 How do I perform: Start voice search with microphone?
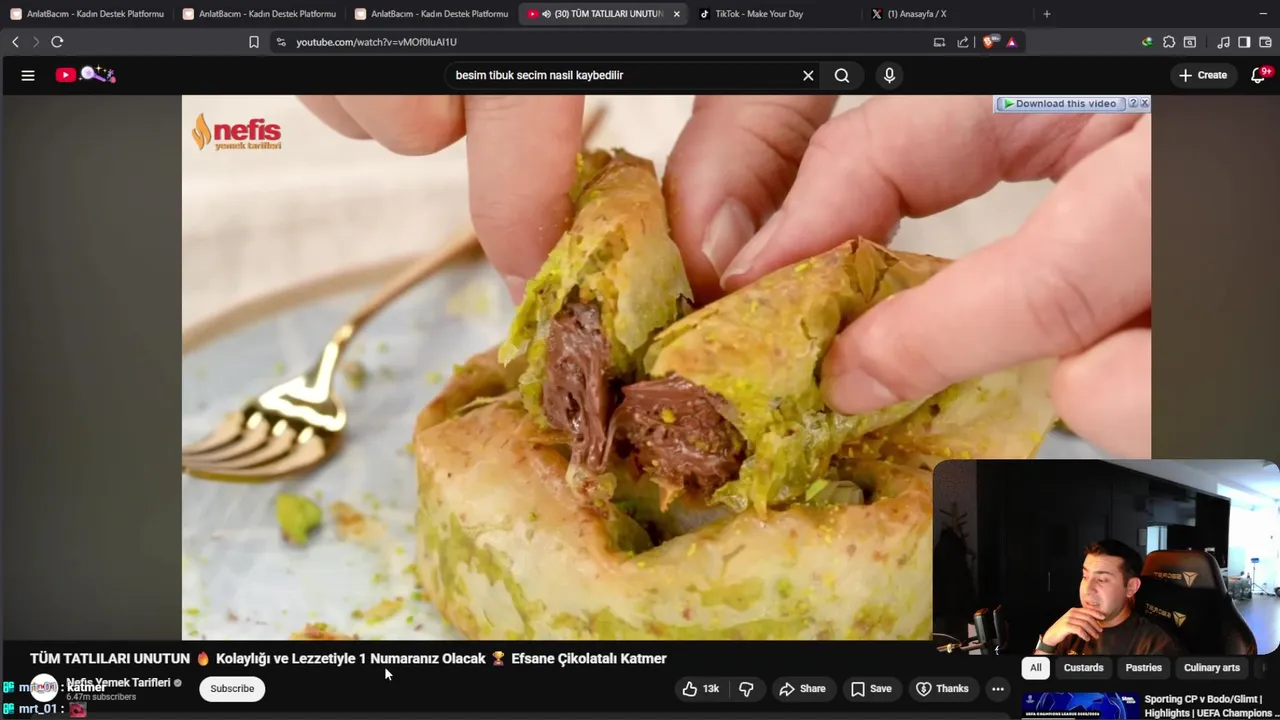(889, 75)
